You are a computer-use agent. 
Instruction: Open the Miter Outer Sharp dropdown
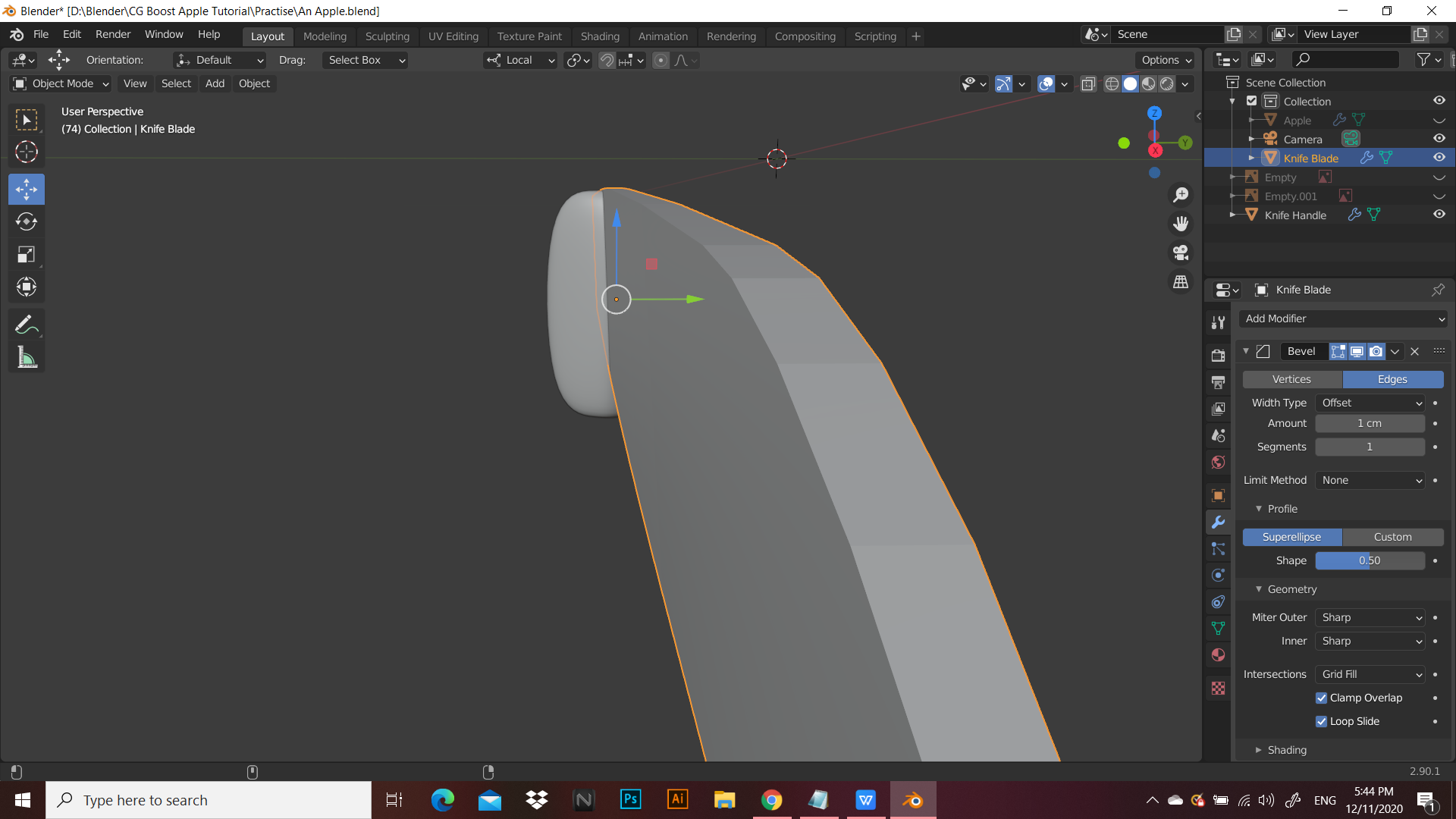click(1370, 617)
